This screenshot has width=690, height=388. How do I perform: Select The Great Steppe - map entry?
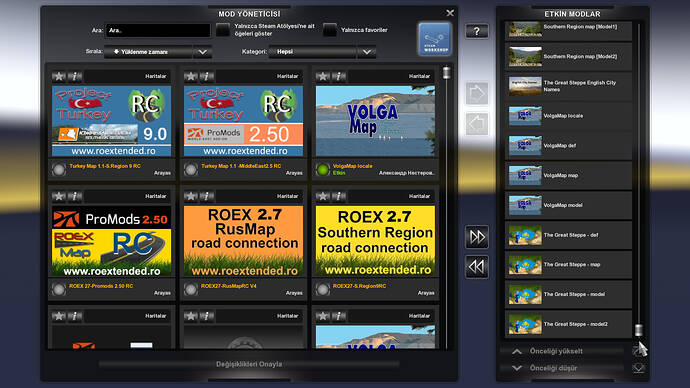pyautogui.click(x=569, y=264)
